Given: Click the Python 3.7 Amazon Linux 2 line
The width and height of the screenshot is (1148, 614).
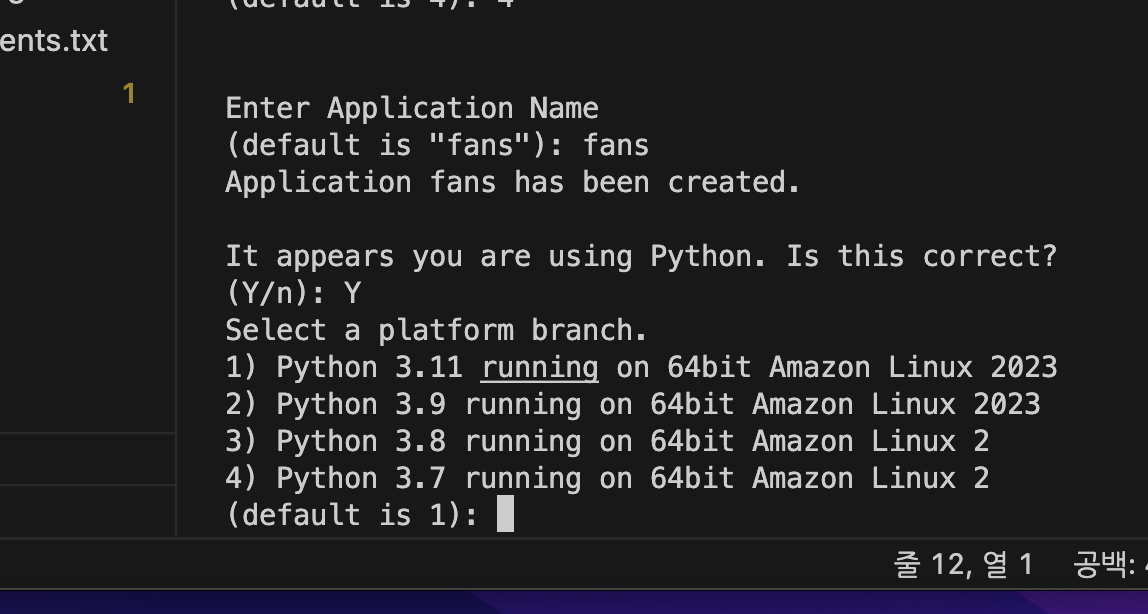Looking at the screenshot, I should click(x=608, y=479).
